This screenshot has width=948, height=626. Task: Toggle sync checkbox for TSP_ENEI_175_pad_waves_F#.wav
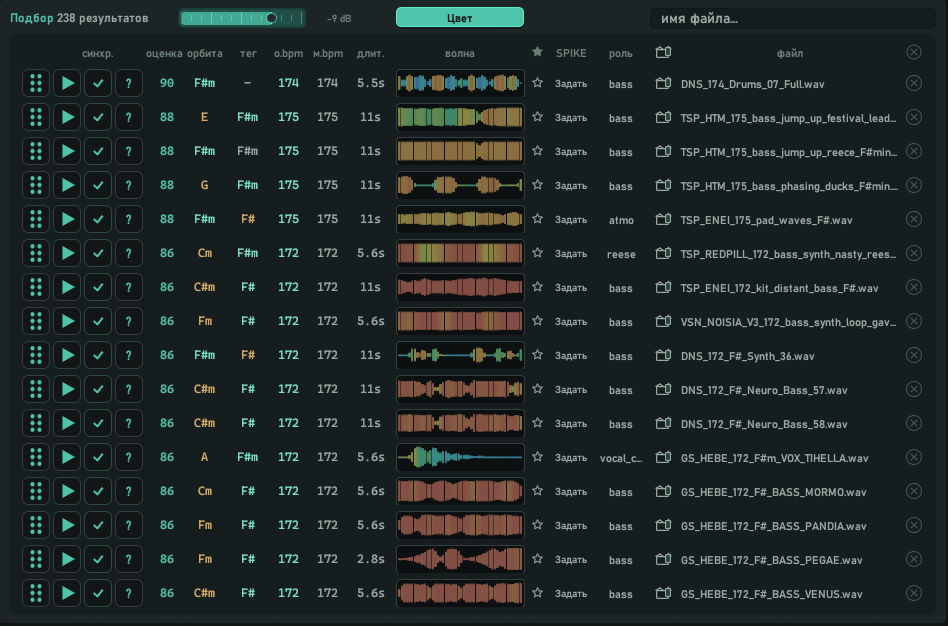98,219
